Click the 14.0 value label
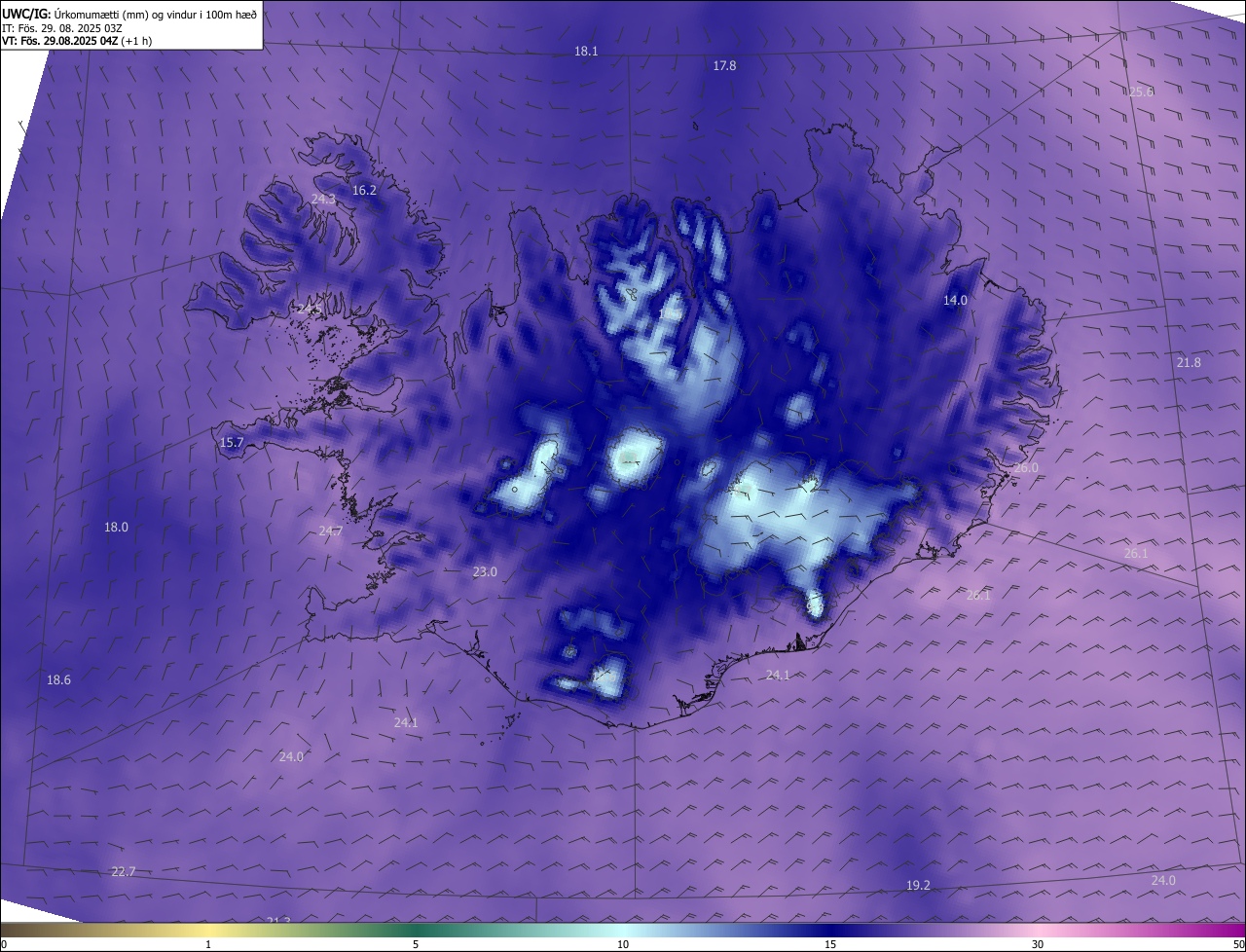1246x952 pixels. pyautogui.click(x=955, y=301)
